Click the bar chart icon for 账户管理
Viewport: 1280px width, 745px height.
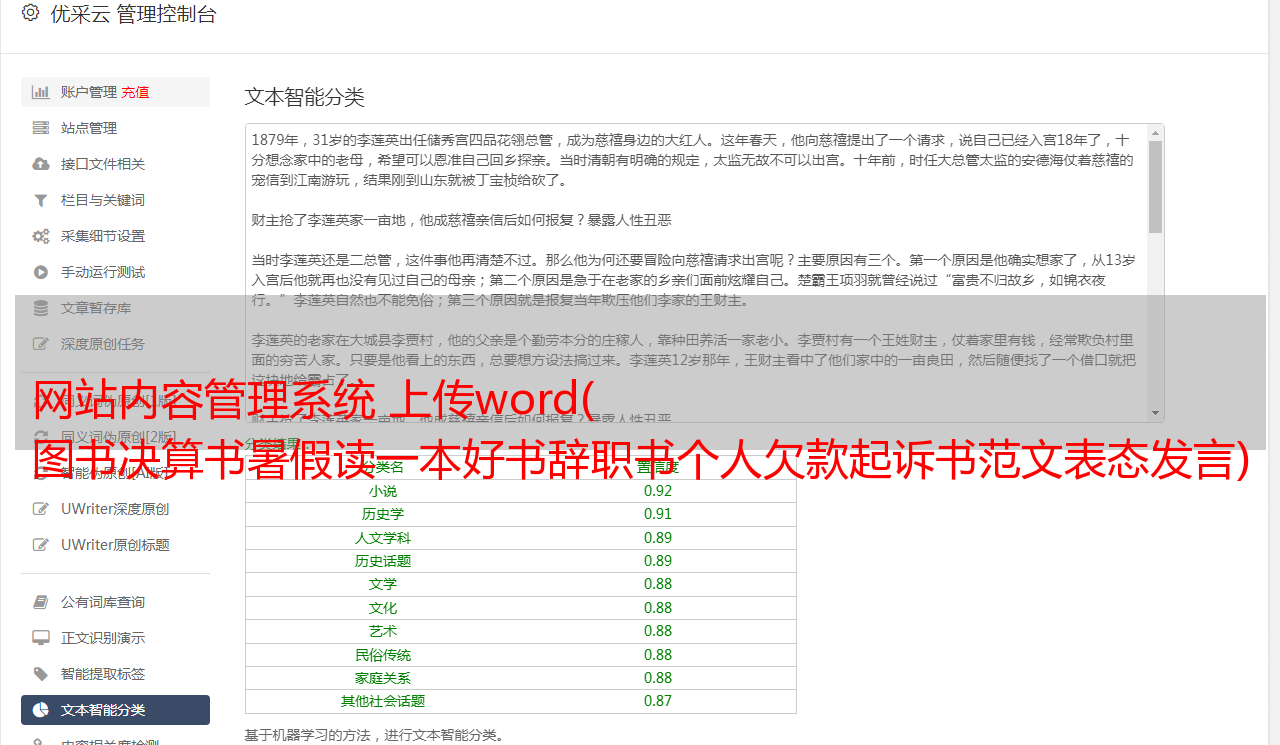pyautogui.click(x=40, y=92)
